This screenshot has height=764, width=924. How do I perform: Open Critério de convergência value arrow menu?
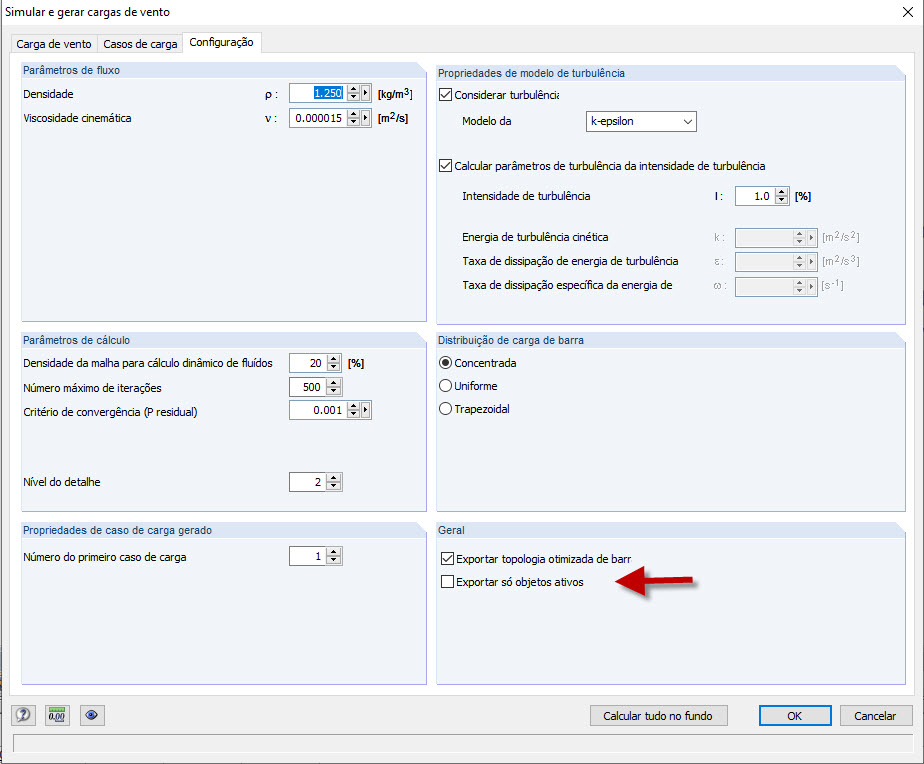366,410
